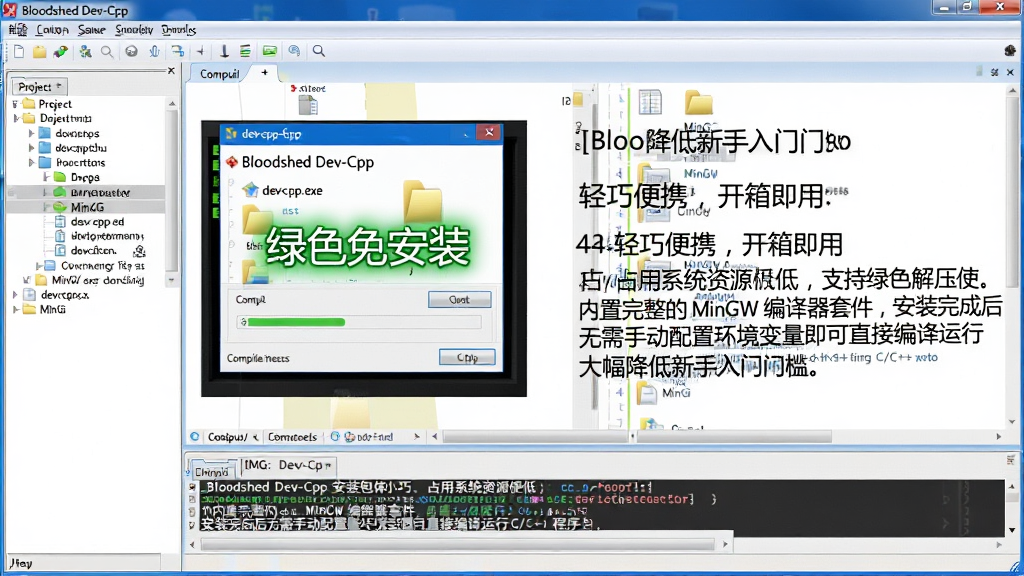Toggle checkbox beside last console line
The height and width of the screenshot is (576, 1024).
192,524
